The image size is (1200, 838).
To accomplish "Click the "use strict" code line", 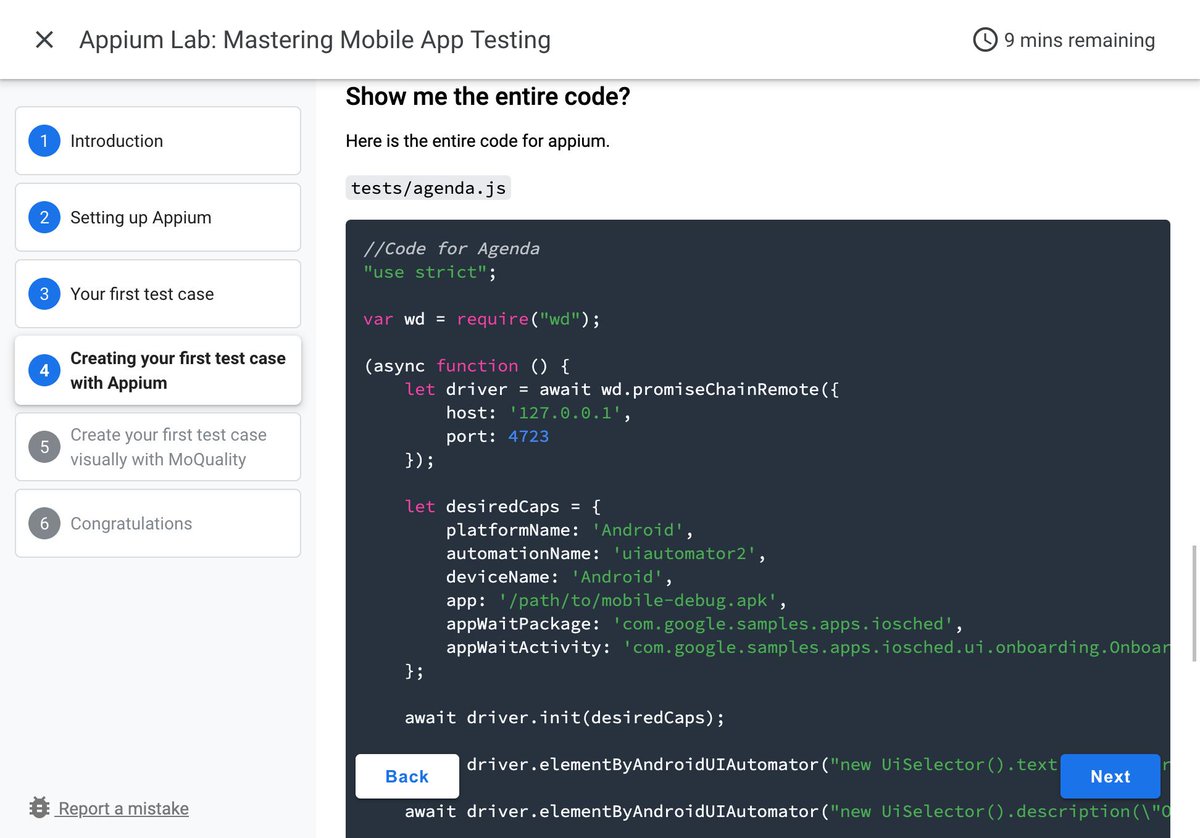I will coord(429,272).
